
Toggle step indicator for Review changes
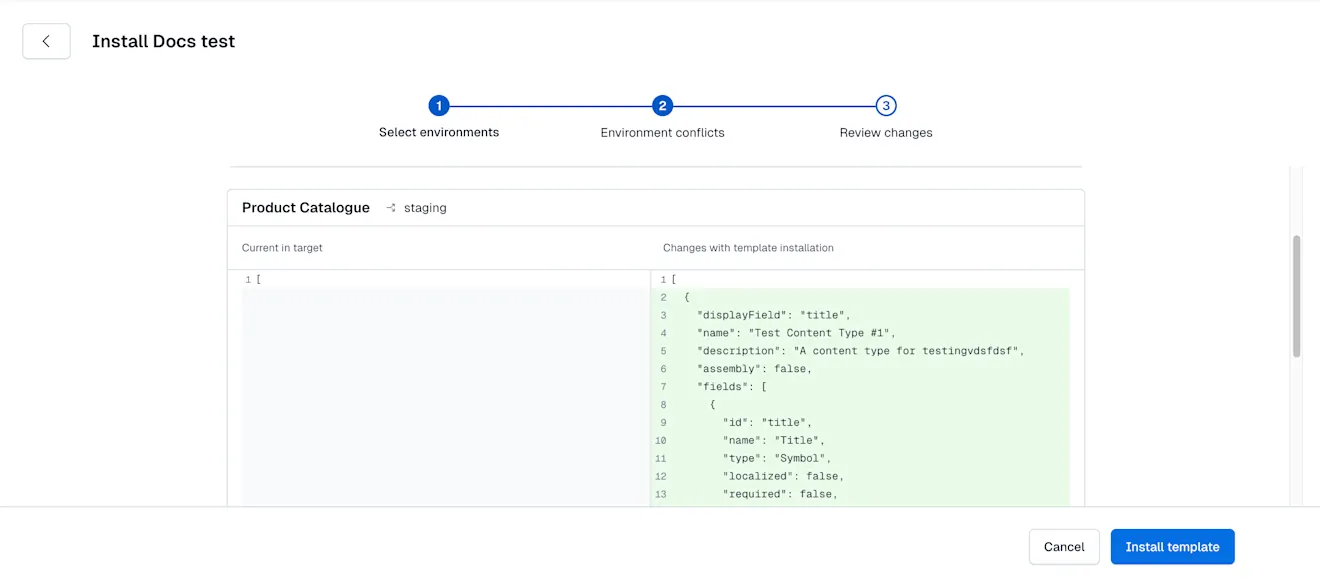pos(885,105)
